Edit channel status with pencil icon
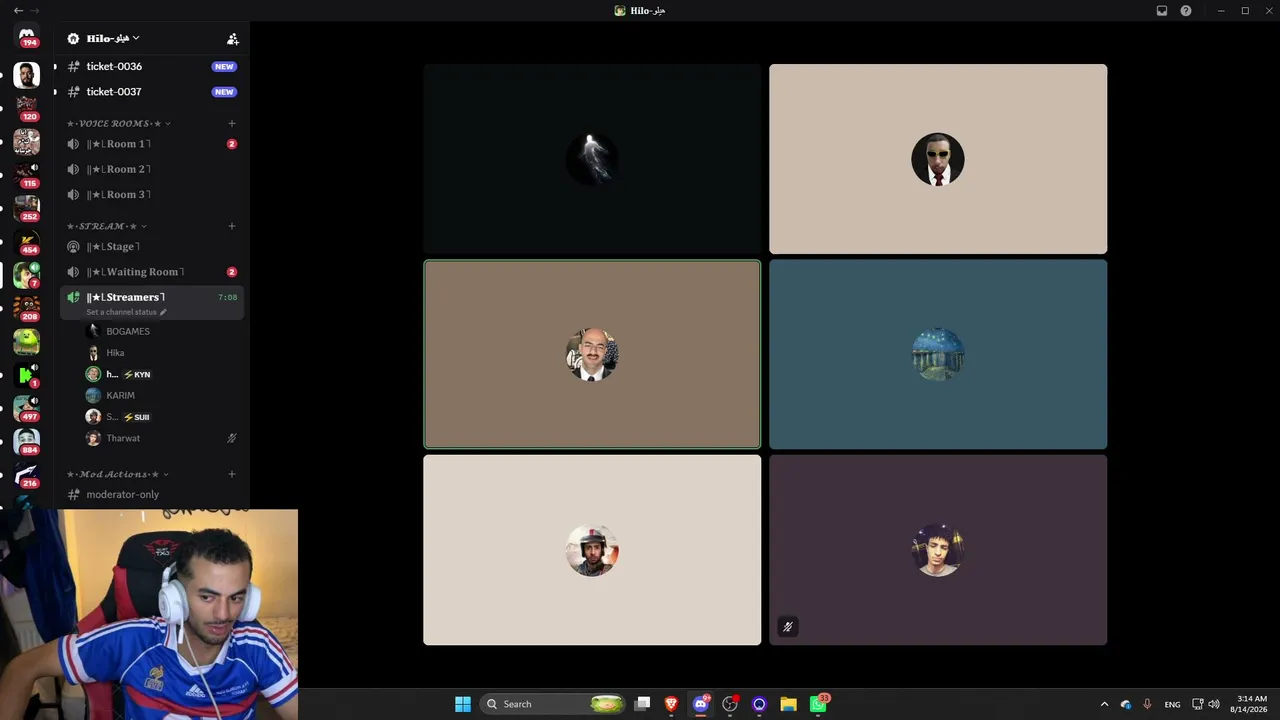Image resolution: width=1280 pixels, height=720 pixels. pos(163,312)
